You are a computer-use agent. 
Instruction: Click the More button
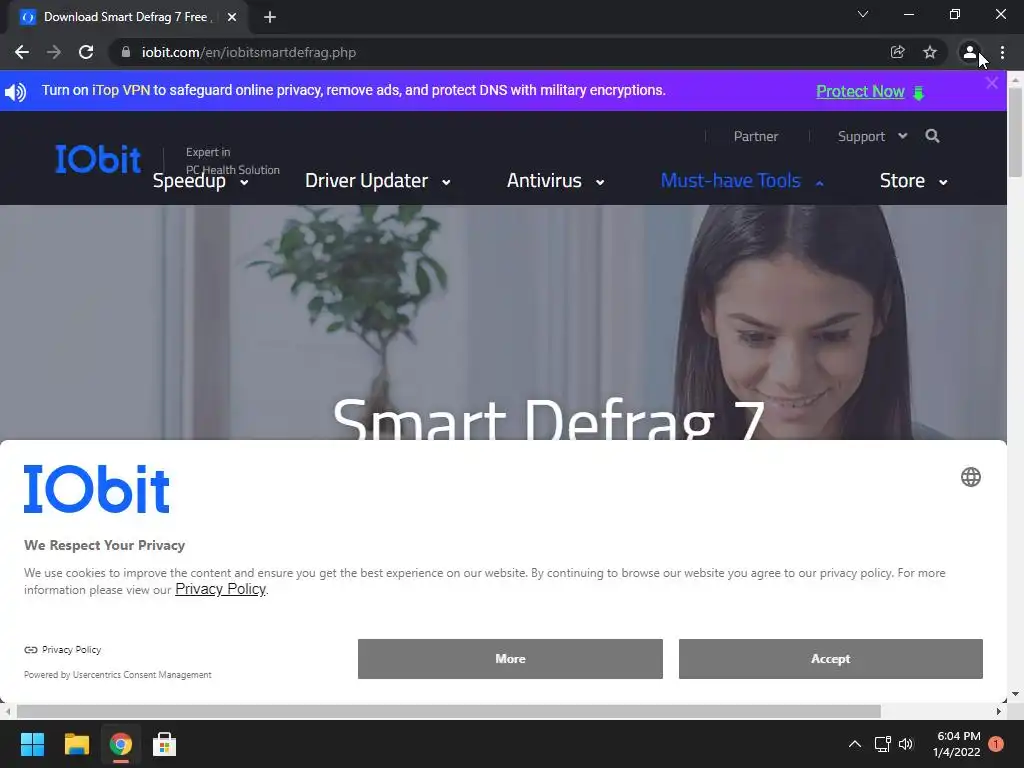510,659
